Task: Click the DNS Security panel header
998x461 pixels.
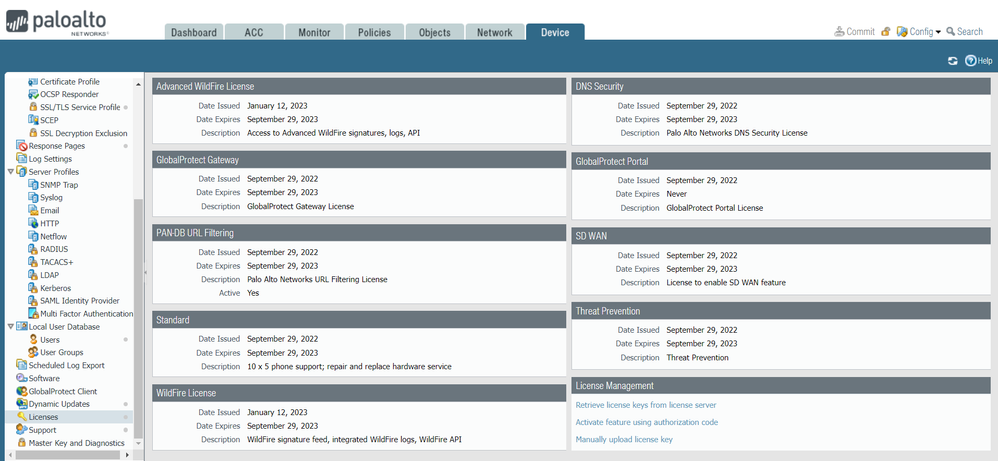Action: tap(781, 87)
